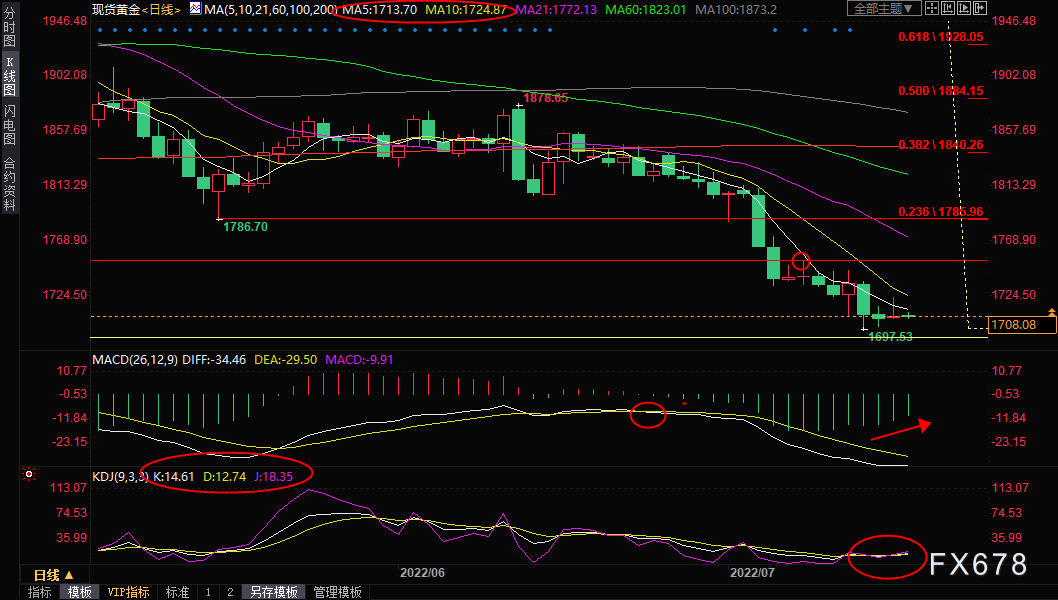1058x600 pixels.
Task: Switch to the 分时图 side tab
Action: click(9, 27)
